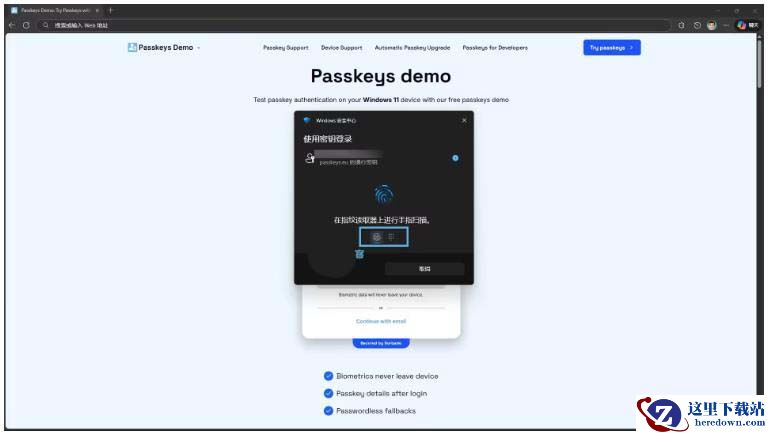Click the browser refresh icon
Screen dimensions: 769x433
pyautogui.click(x=26, y=25)
